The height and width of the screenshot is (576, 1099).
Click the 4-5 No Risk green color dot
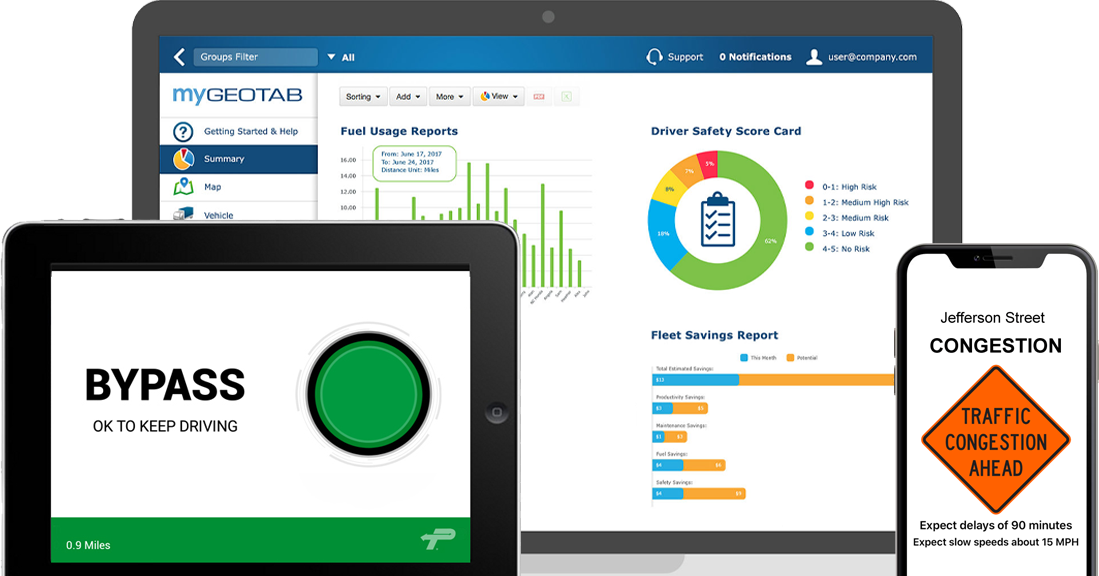point(809,246)
